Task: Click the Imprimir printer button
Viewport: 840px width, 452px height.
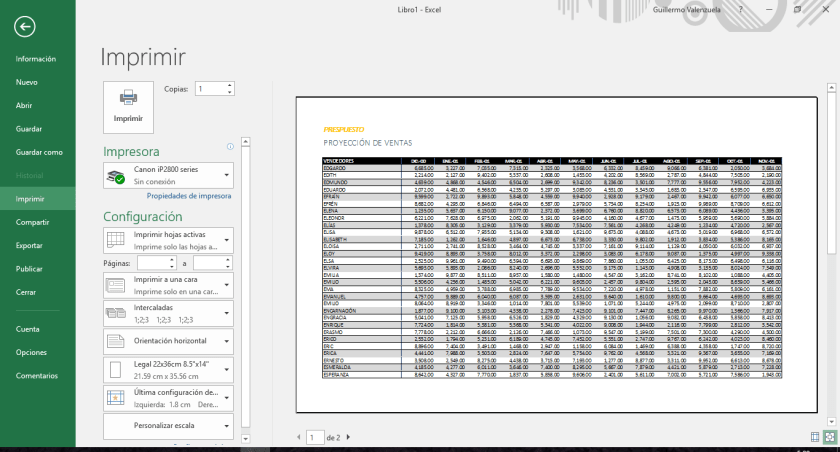Action: [128, 105]
